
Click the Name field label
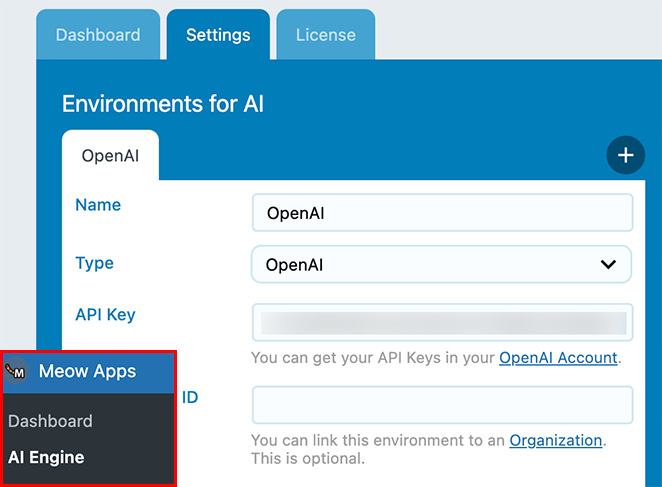pyautogui.click(x=98, y=205)
